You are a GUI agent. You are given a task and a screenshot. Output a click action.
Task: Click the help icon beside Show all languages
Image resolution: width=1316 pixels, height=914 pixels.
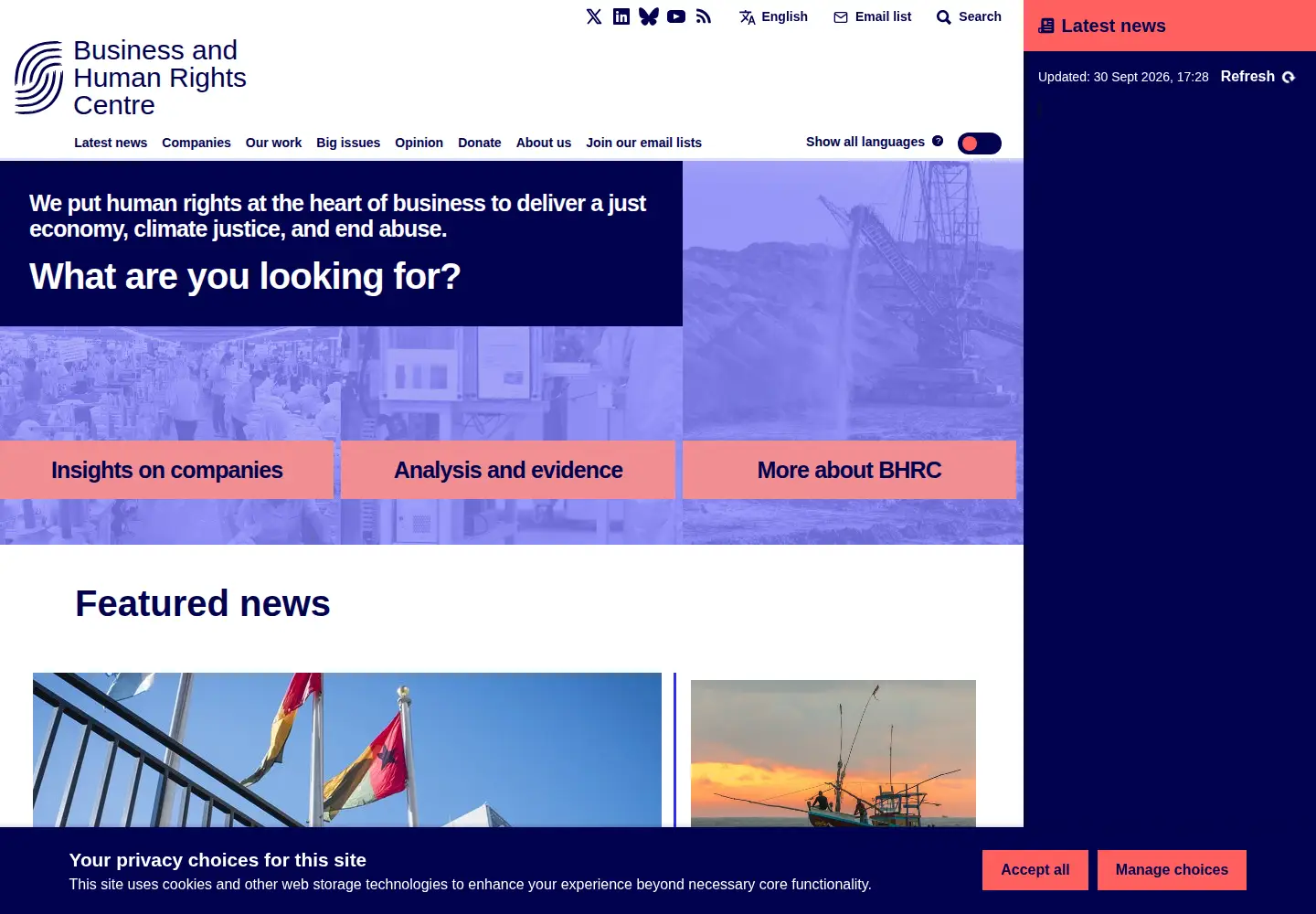point(938,141)
